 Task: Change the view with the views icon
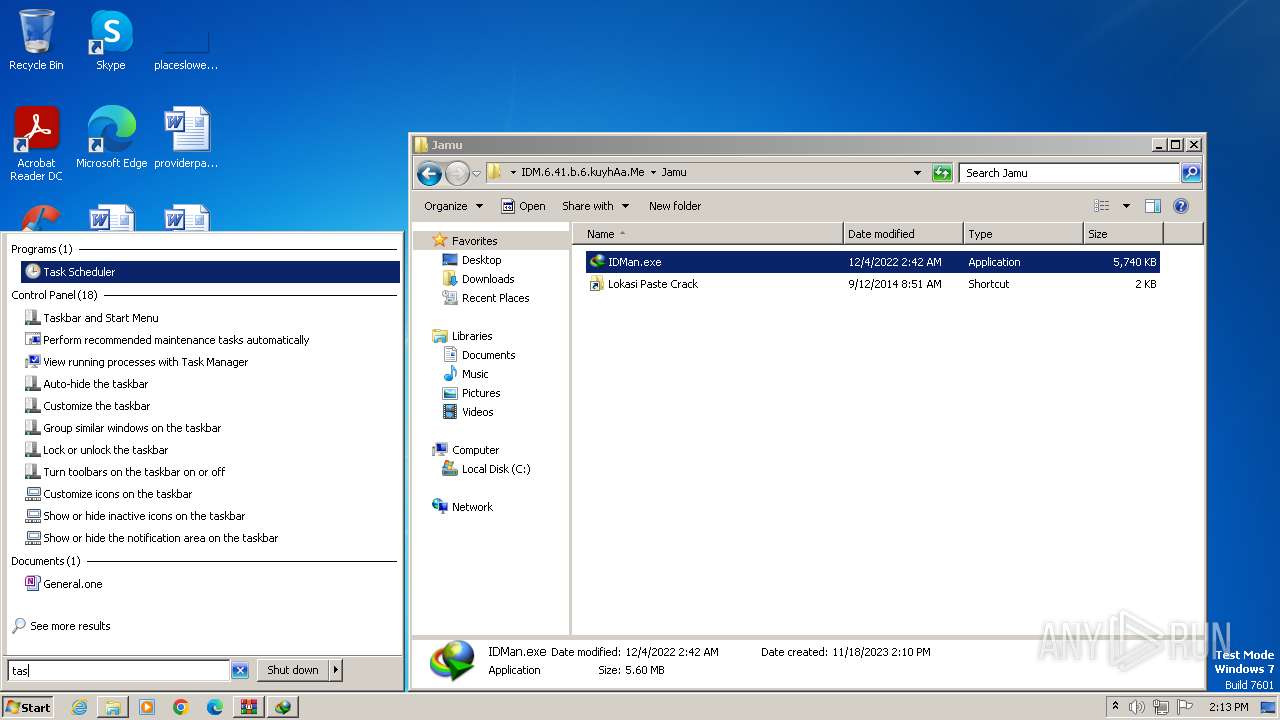click(1102, 206)
